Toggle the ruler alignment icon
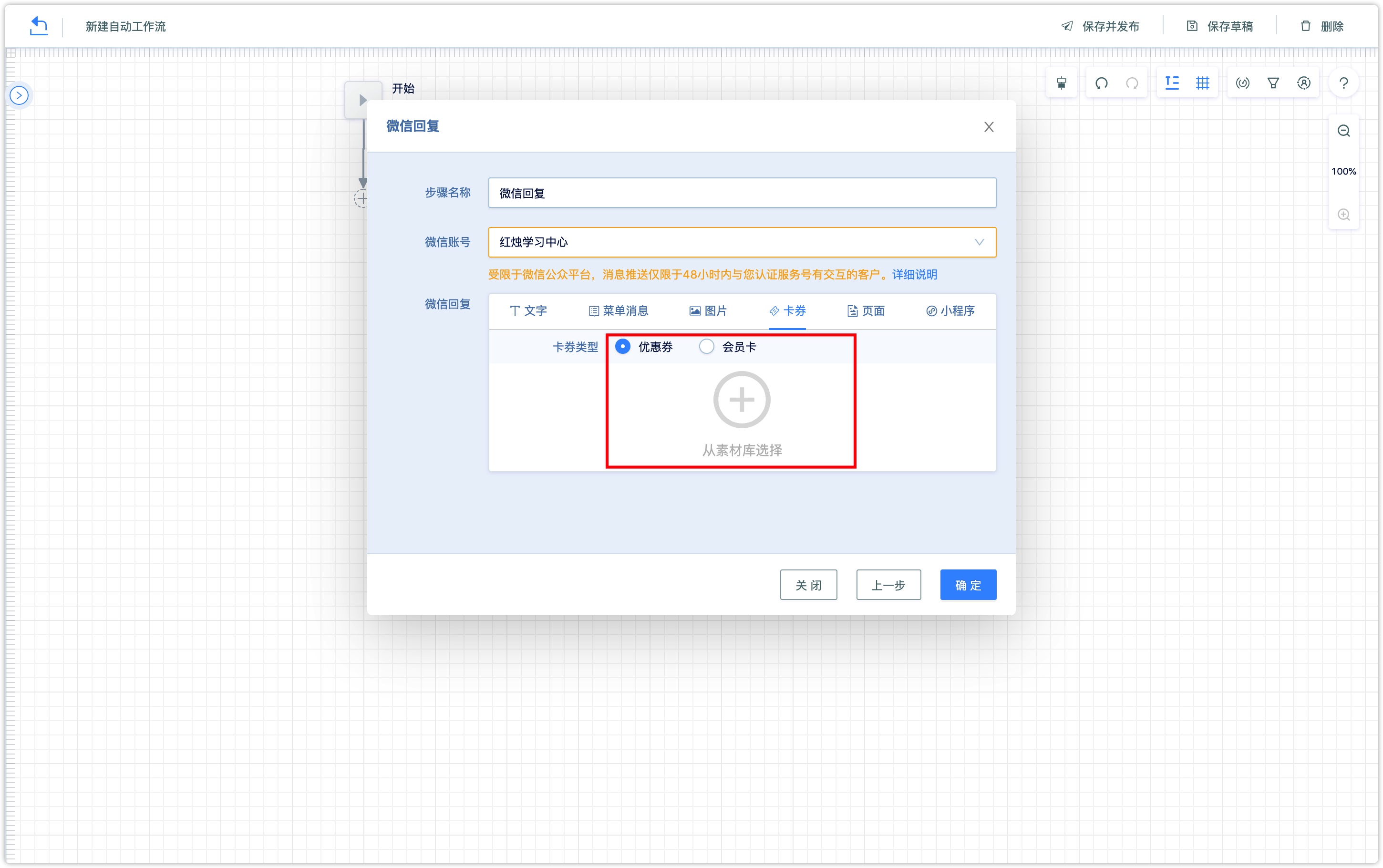This screenshot has height=868, width=1383. coord(1172,83)
